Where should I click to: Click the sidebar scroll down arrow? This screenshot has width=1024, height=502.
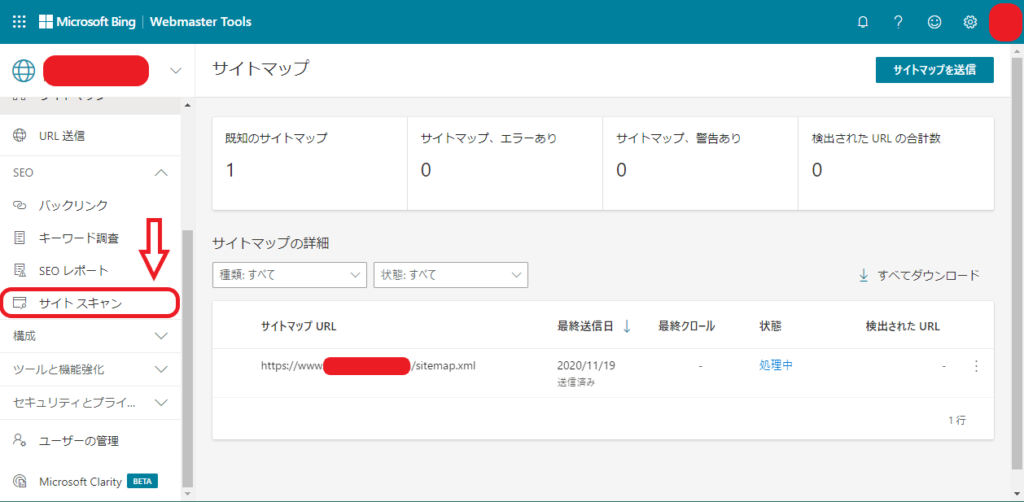point(188,492)
